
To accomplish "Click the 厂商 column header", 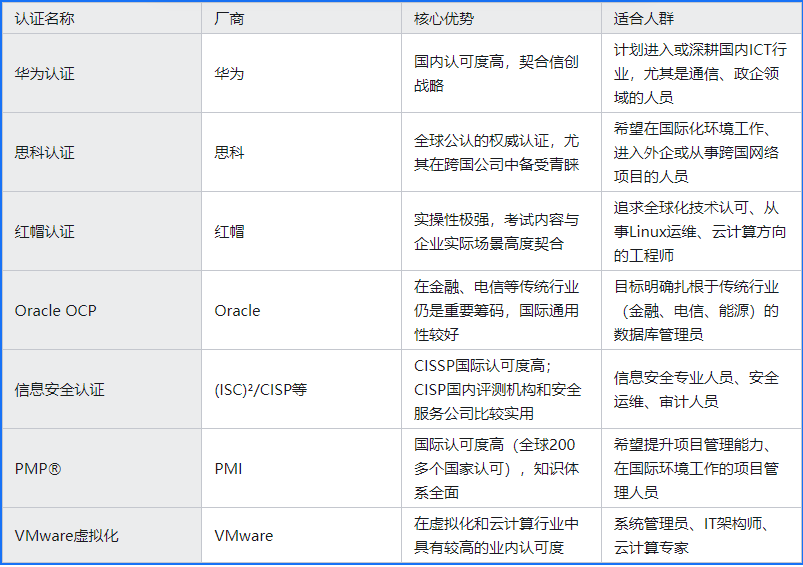I will [x=302, y=18].
